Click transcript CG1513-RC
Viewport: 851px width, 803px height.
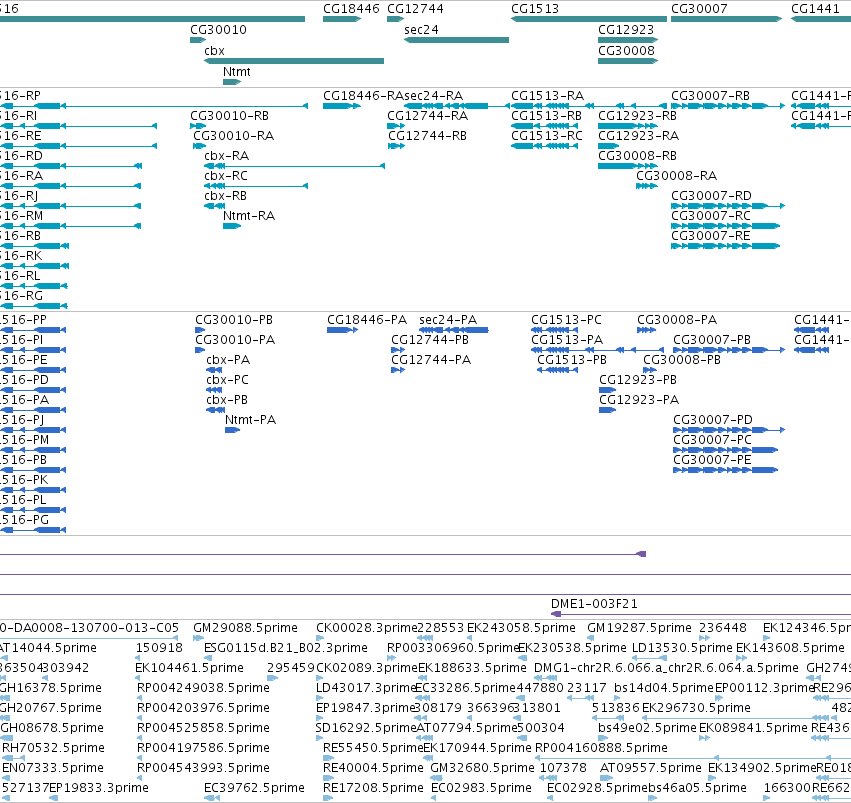pyautogui.click(x=547, y=136)
